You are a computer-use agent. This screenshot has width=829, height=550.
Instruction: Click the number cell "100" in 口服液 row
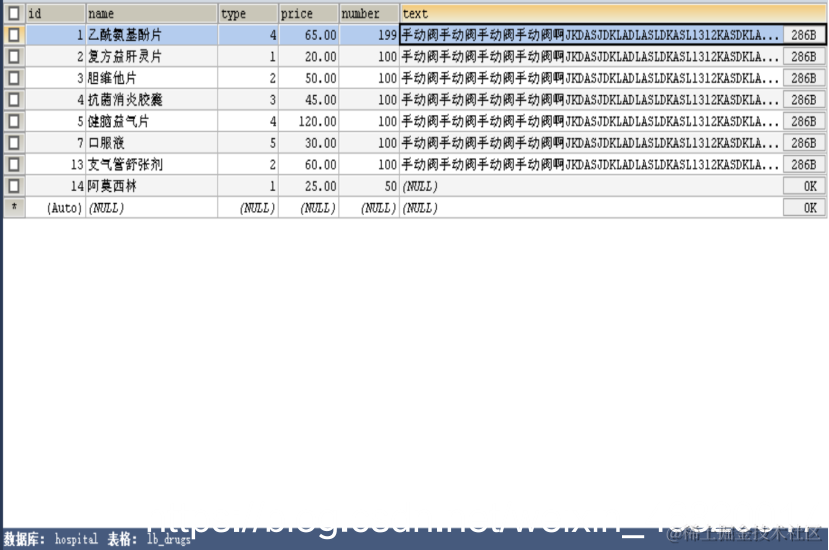[x=369, y=143]
